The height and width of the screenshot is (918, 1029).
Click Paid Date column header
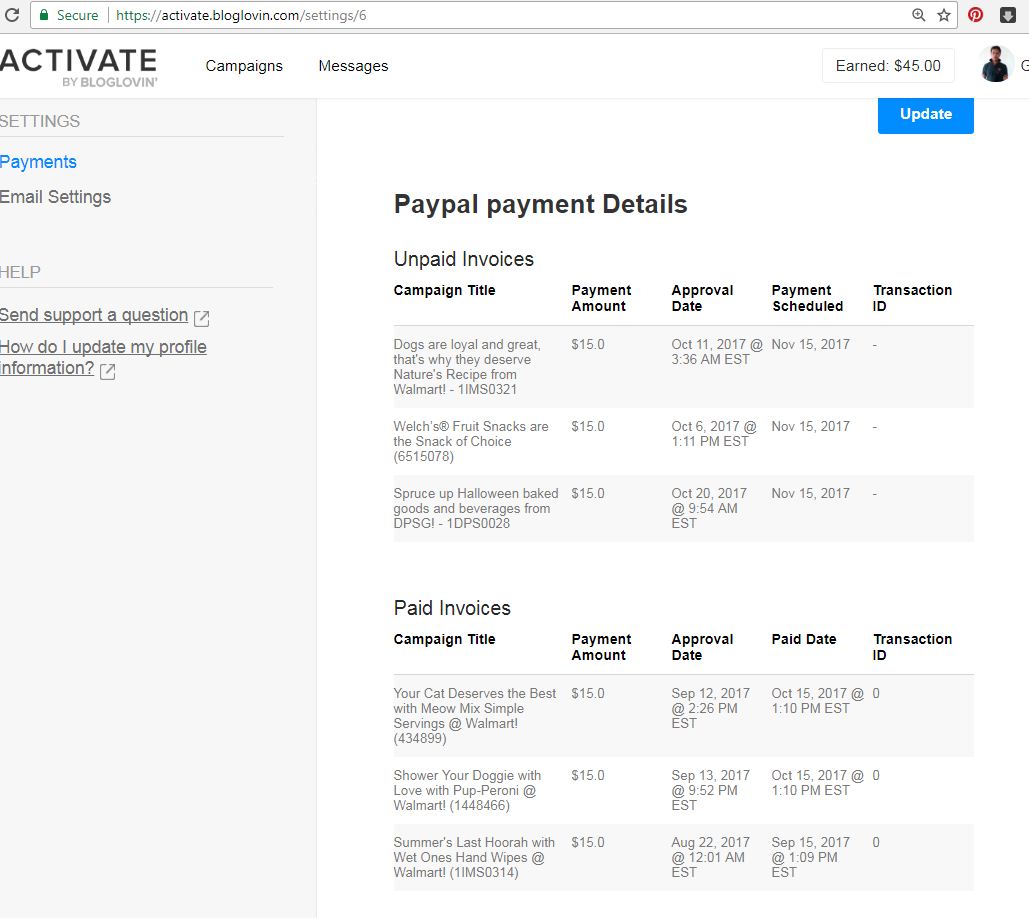804,640
